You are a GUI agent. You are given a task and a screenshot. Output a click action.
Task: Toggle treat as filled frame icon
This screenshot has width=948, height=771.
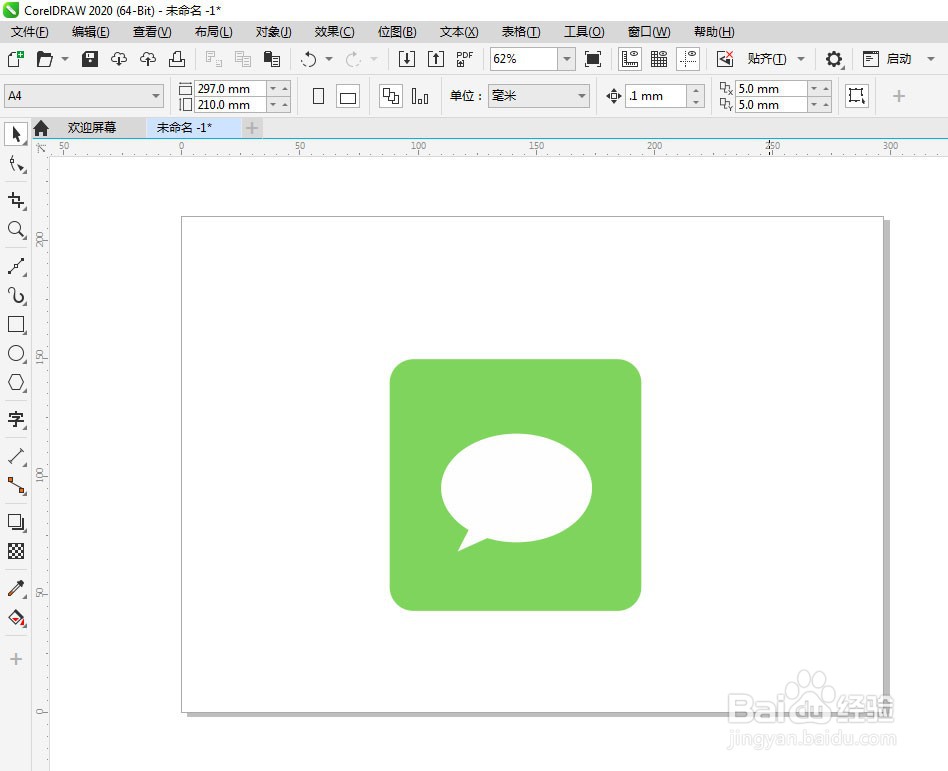tap(857, 96)
